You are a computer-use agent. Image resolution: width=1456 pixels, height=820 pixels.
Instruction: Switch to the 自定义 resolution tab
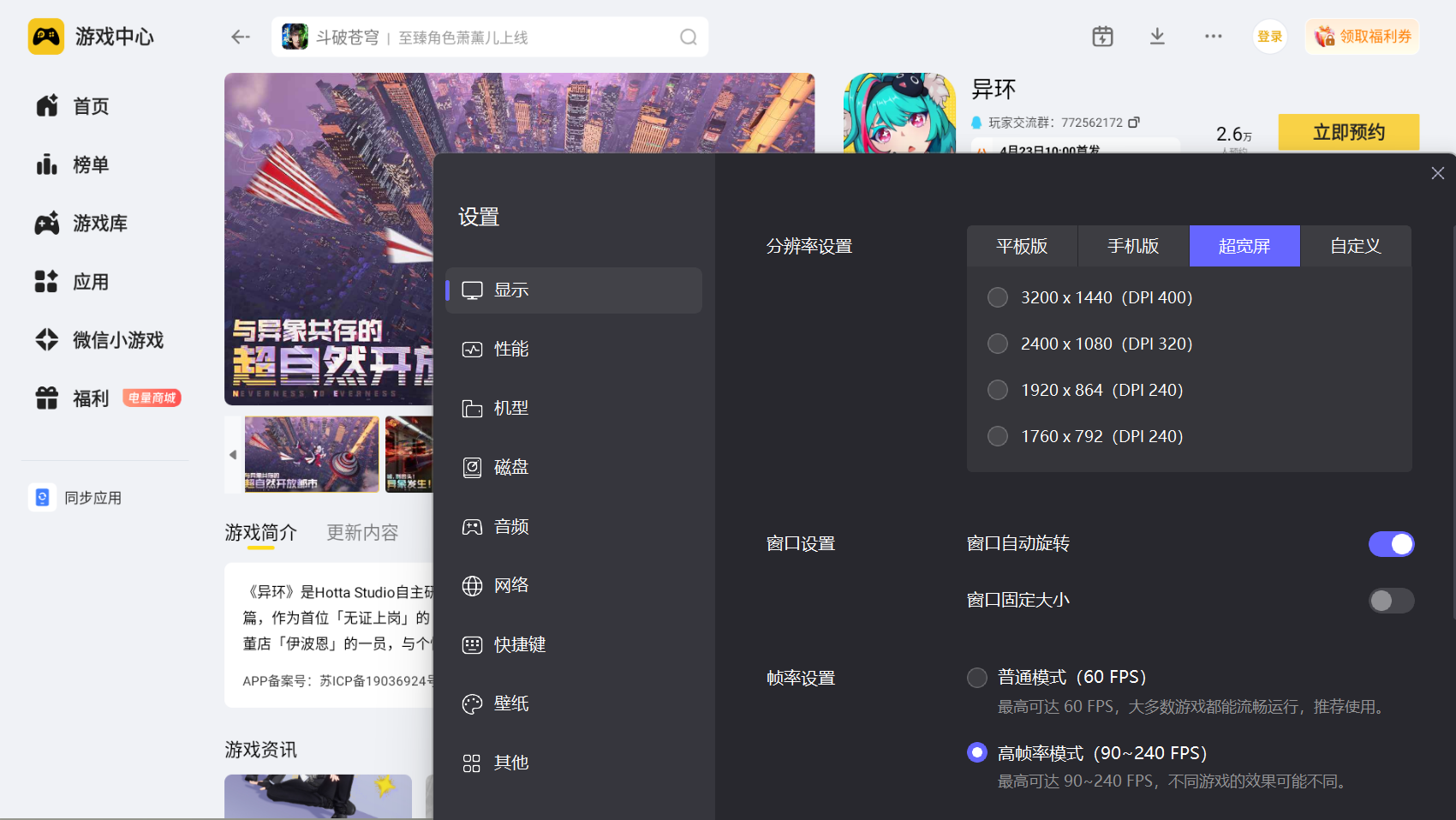[x=1356, y=246]
